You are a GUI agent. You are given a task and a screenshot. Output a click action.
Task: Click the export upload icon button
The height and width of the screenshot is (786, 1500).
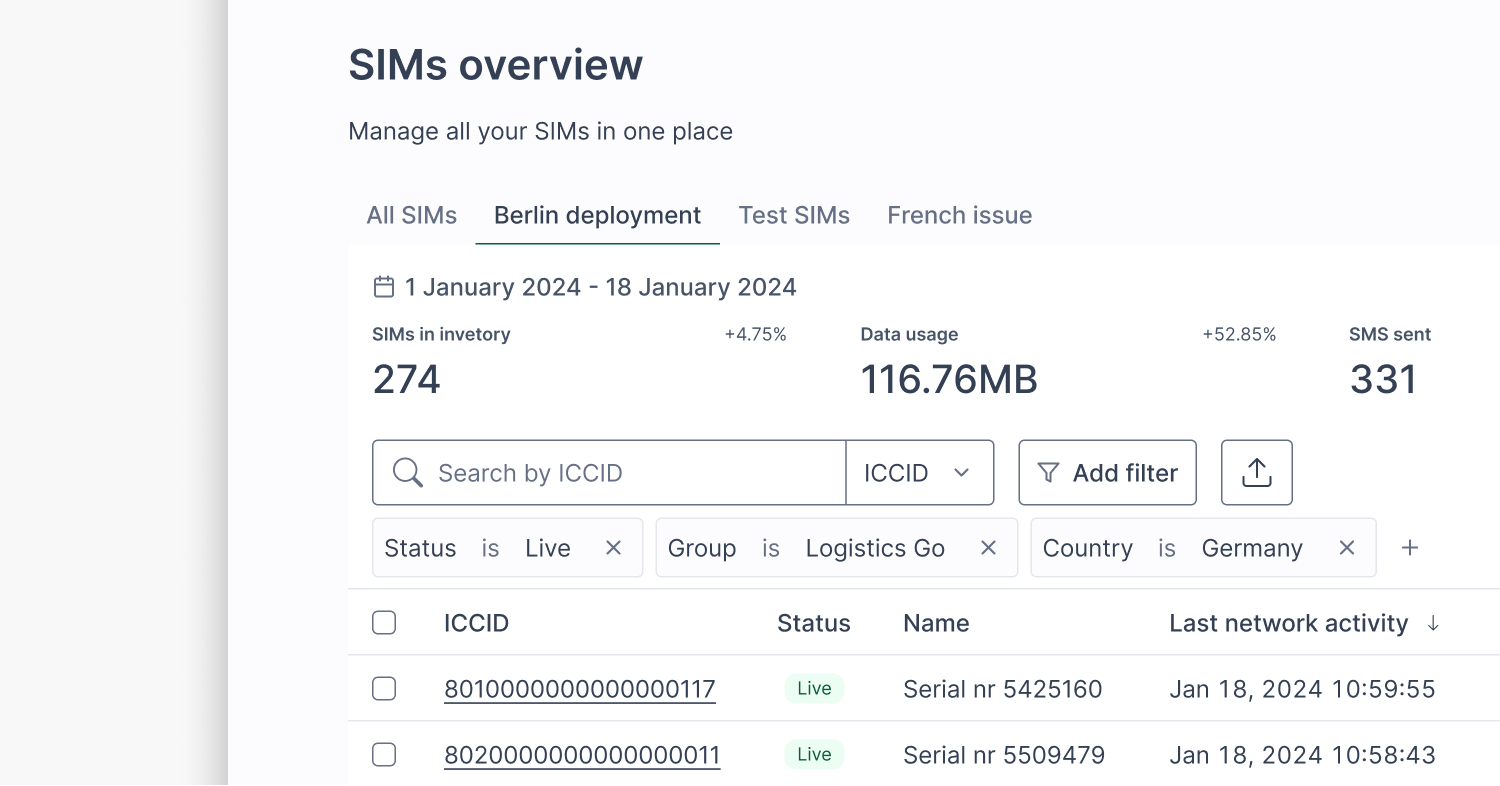click(1256, 473)
